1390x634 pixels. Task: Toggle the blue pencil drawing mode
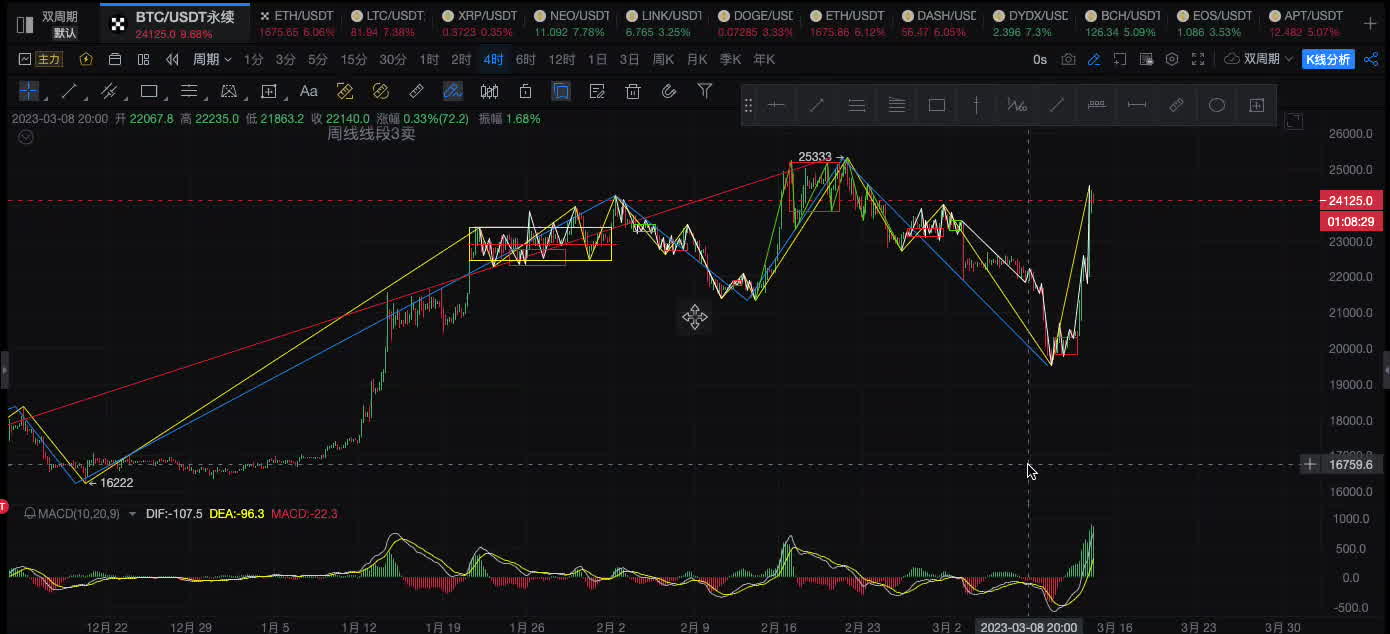click(1094, 60)
